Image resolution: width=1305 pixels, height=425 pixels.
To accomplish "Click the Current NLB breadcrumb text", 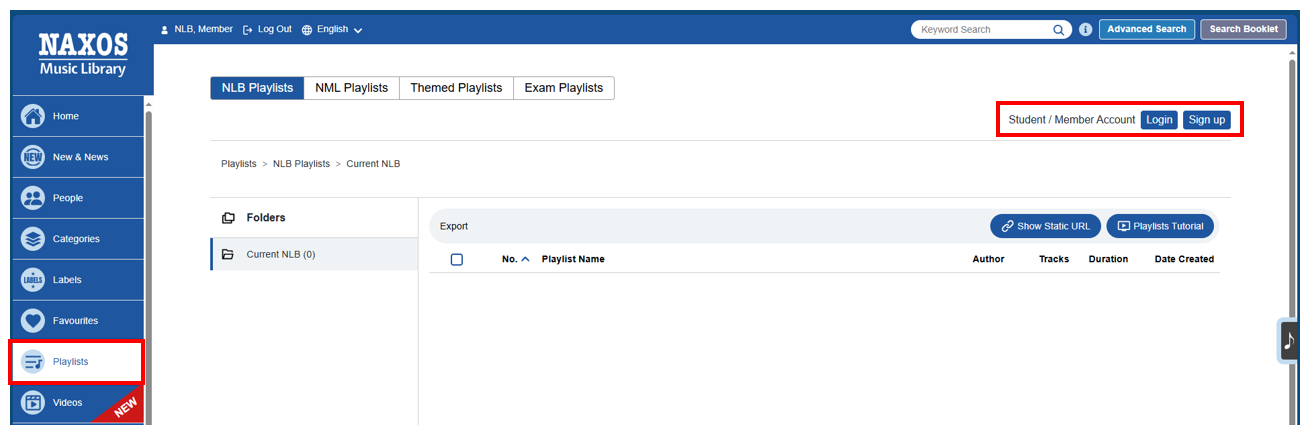I will (373, 163).
